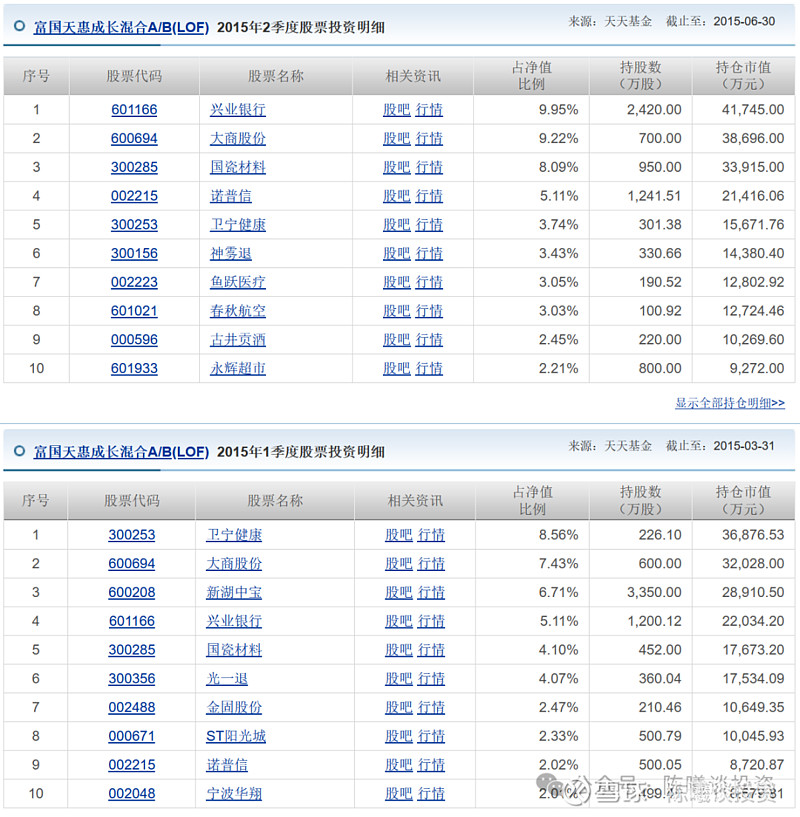Image resolution: width=800 pixels, height=817 pixels.
Task: Open stock code 300356
Action: (132, 678)
